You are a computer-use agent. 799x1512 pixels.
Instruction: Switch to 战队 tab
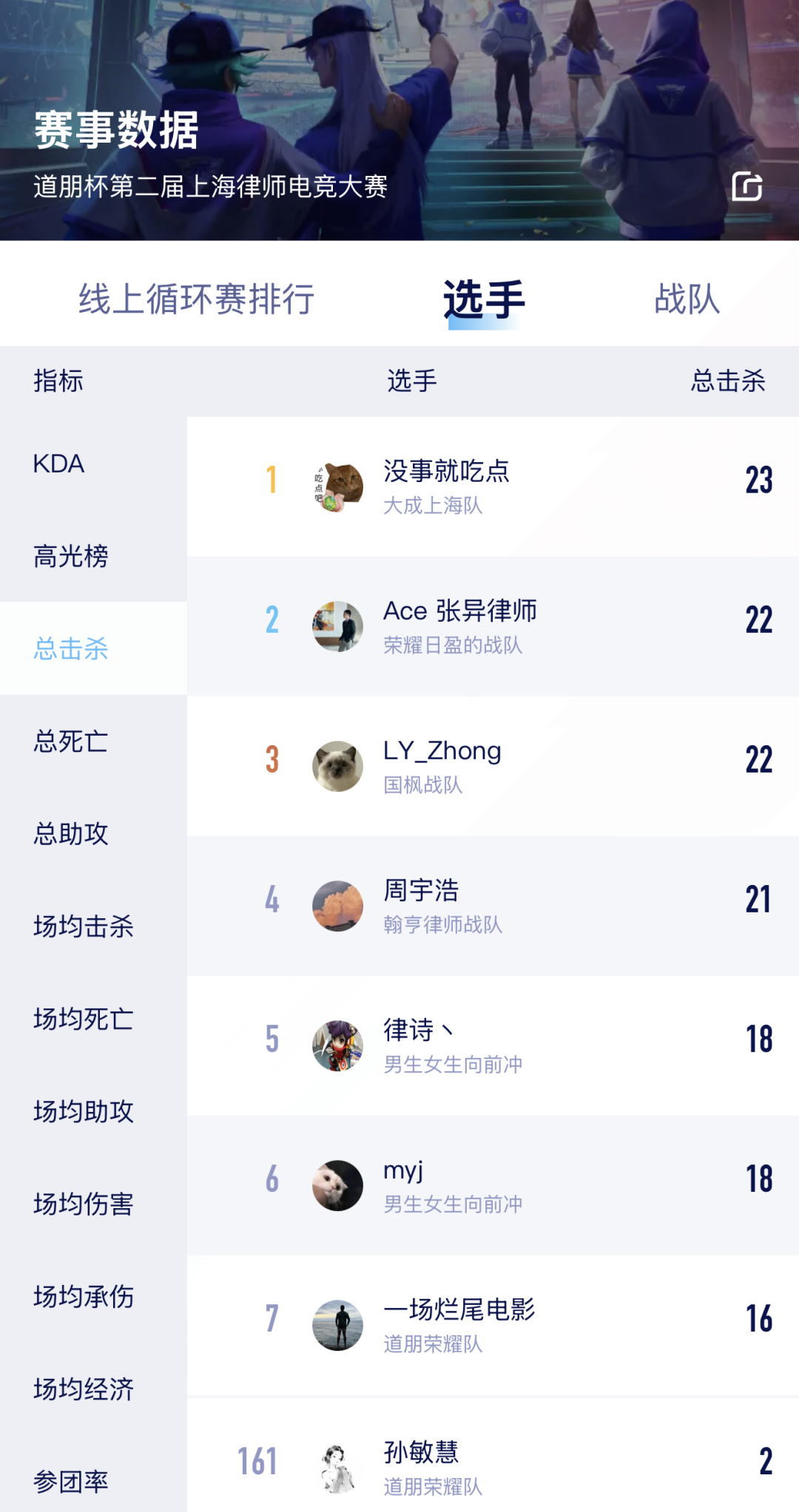pos(687,299)
